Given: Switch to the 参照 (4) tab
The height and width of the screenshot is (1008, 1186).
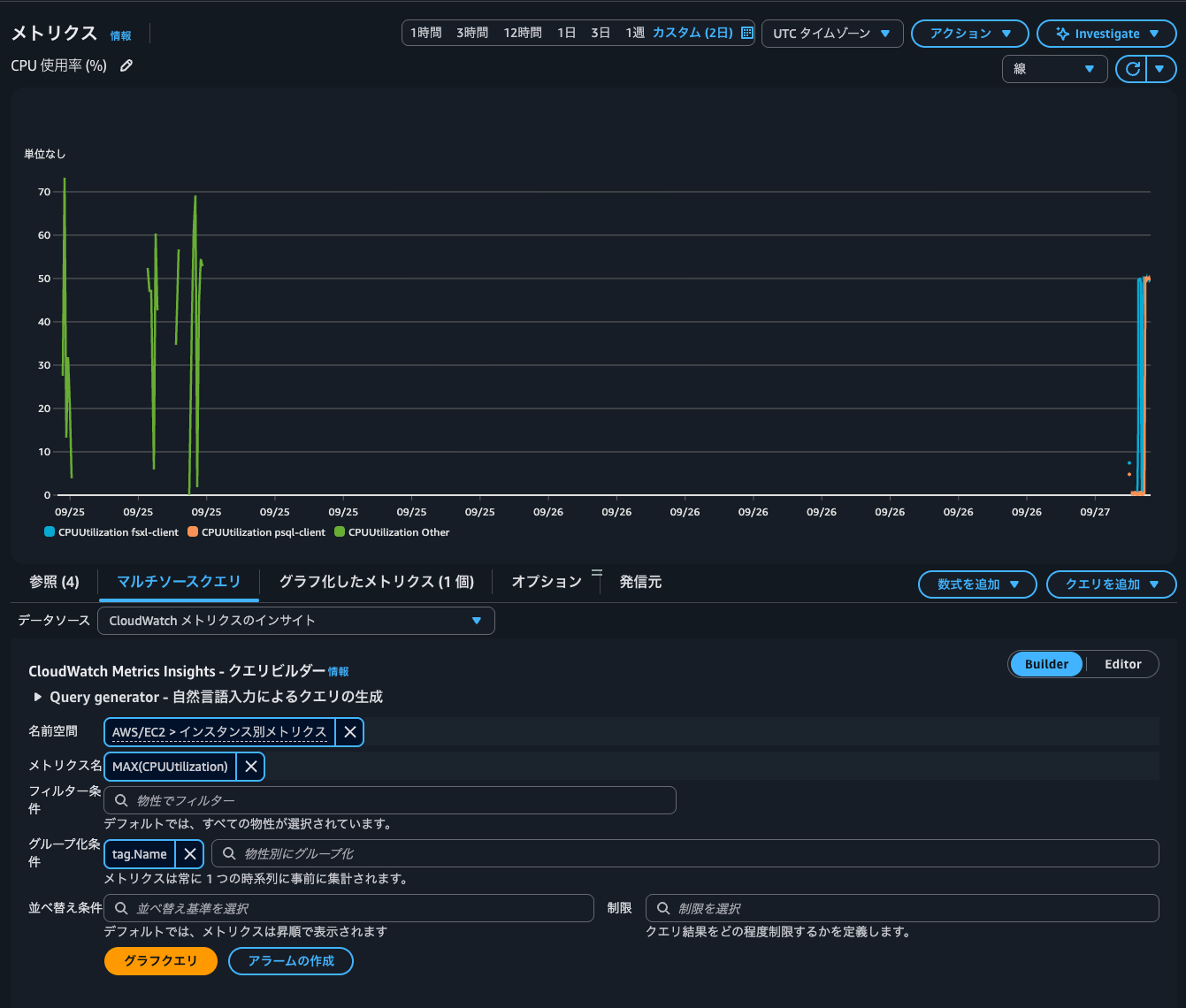Looking at the screenshot, I should (54, 582).
